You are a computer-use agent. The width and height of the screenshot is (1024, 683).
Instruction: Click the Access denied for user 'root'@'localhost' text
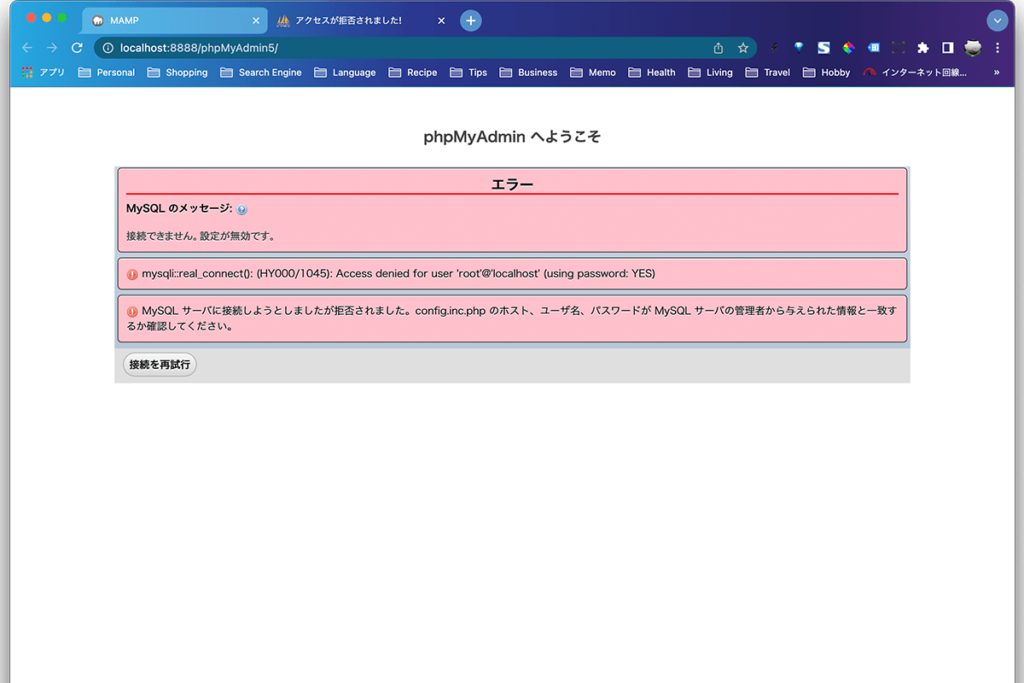point(438,274)
